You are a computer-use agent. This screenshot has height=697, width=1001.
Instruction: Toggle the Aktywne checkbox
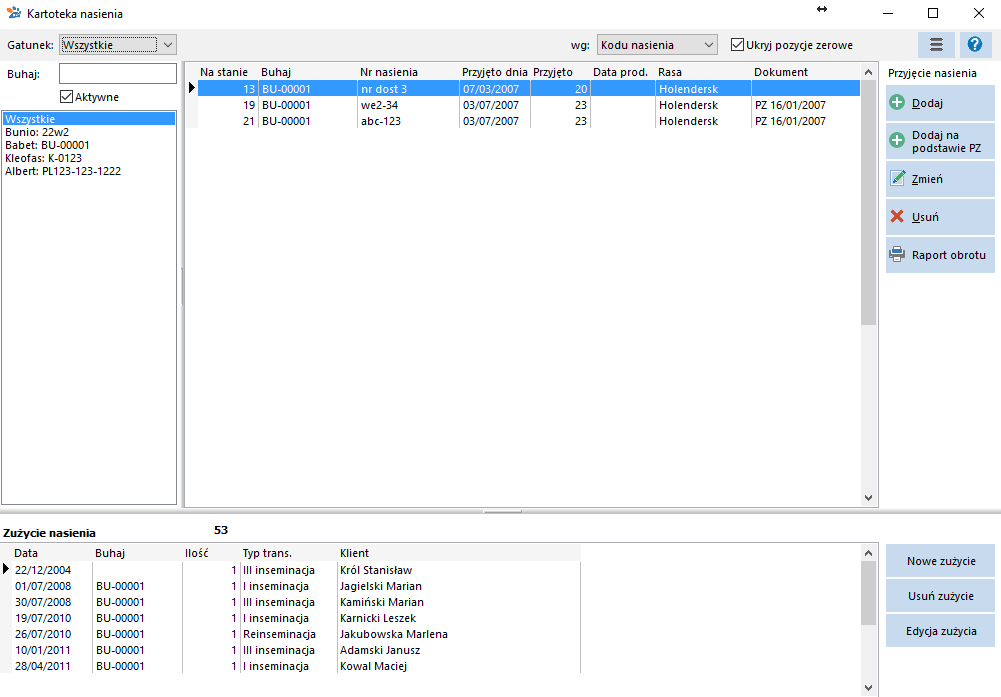coord(66,97)
